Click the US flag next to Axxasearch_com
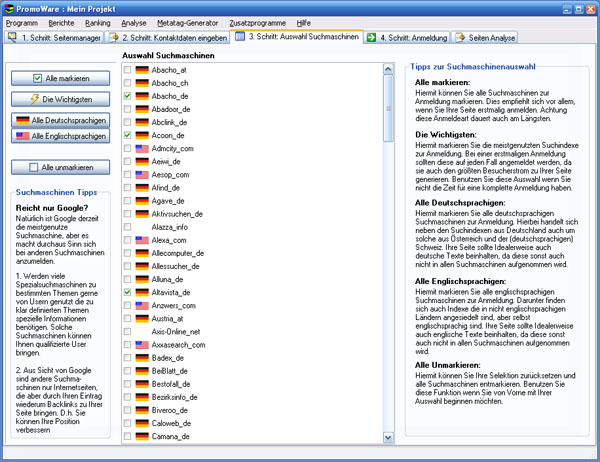Viewport: 600px width, 462px height. [x=142, y=345]
